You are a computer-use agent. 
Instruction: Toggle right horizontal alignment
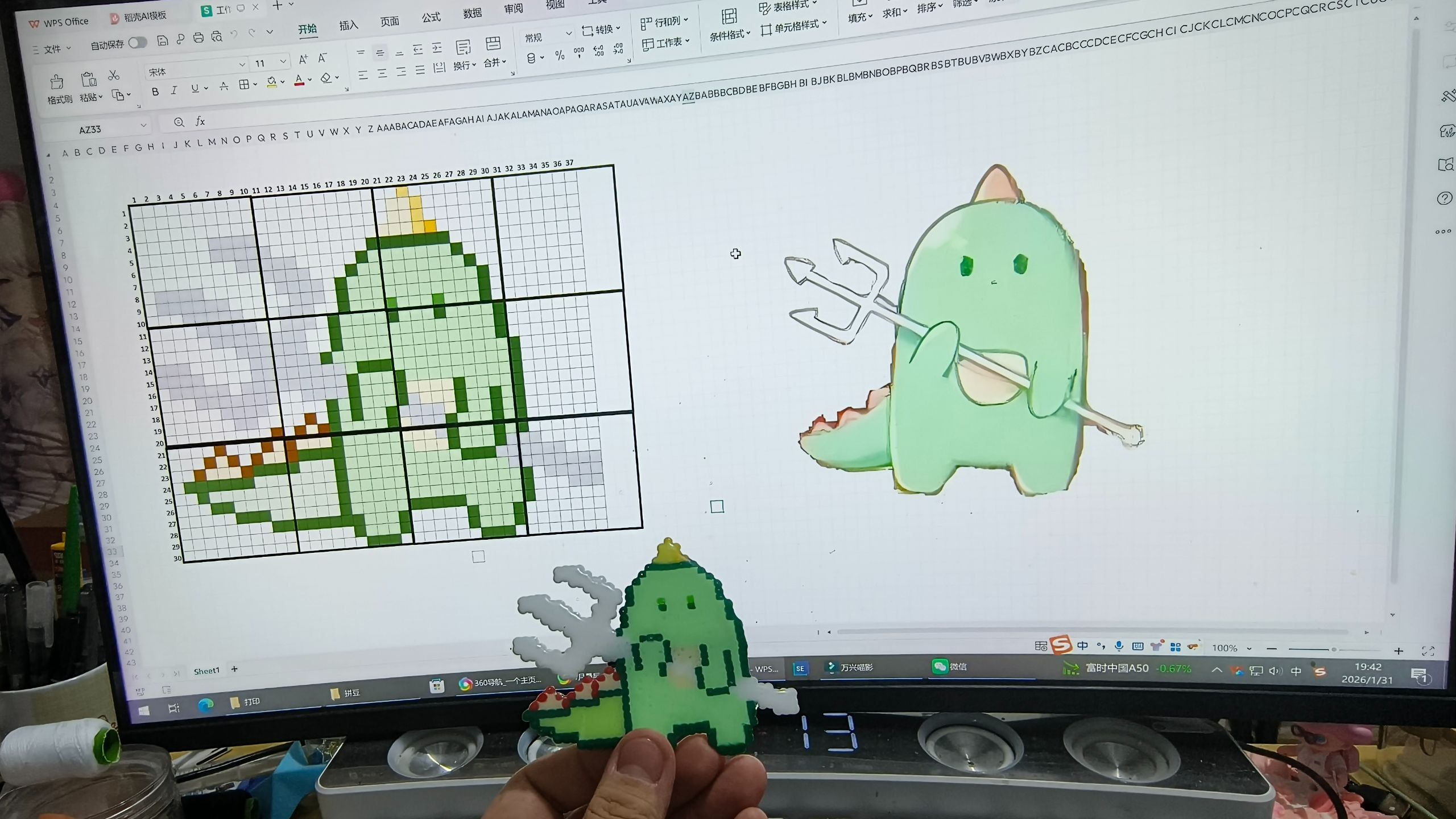(x=402, y=72)
